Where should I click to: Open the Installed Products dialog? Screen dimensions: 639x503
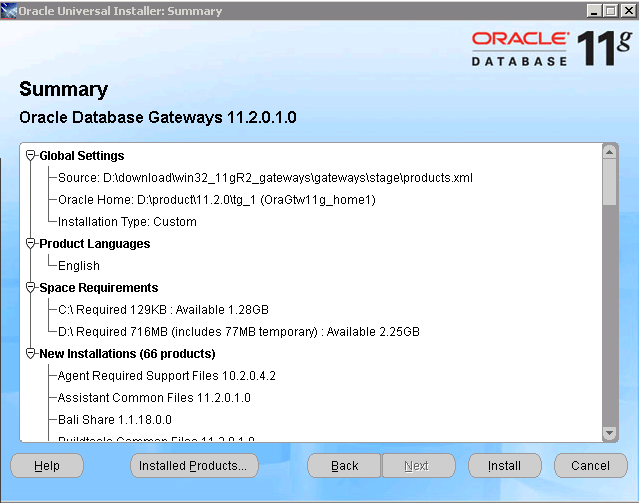coord(194,465)
